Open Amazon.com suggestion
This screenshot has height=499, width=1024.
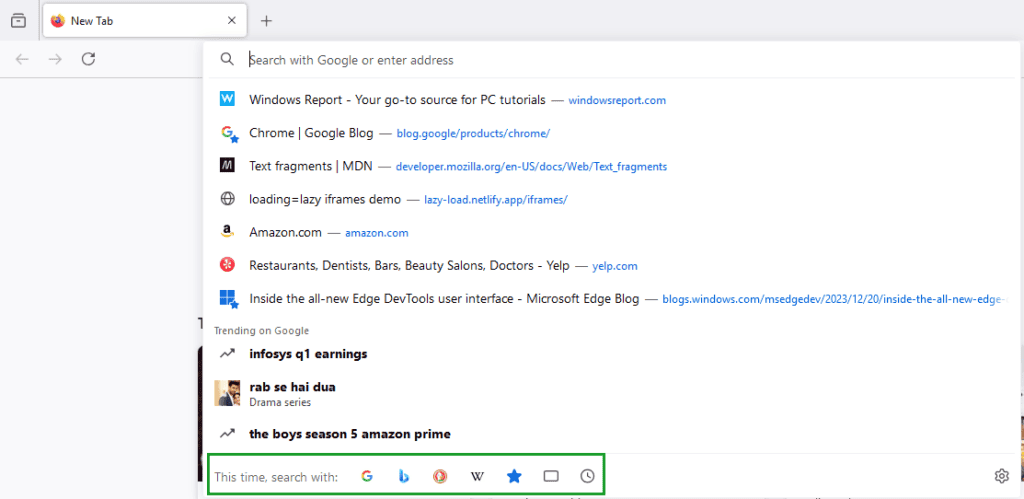click(x=611, y=233)
